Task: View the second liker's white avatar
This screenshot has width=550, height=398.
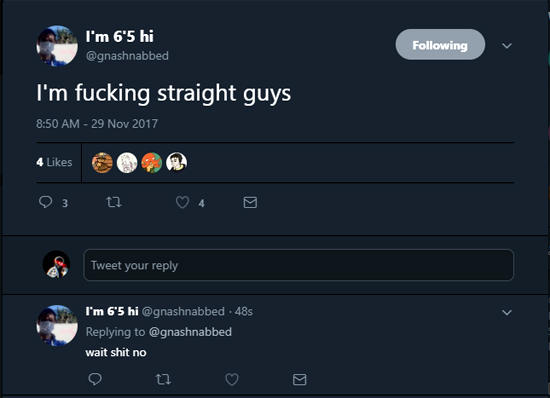Action: [x=127, y=163]
